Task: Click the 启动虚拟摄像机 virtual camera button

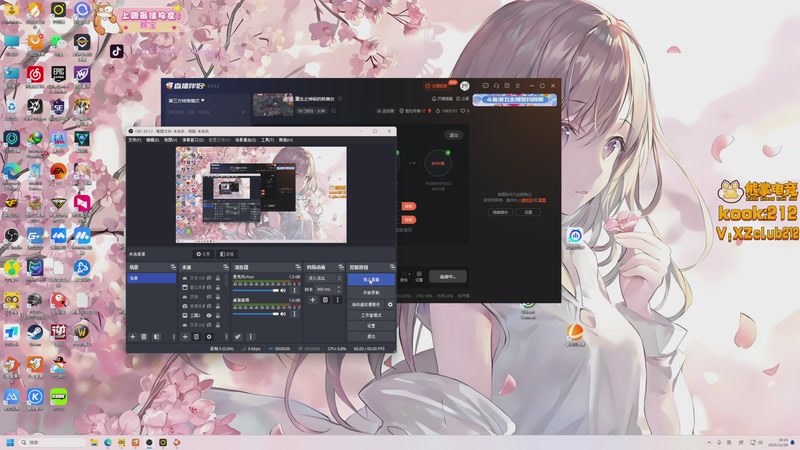Action: 367,305
